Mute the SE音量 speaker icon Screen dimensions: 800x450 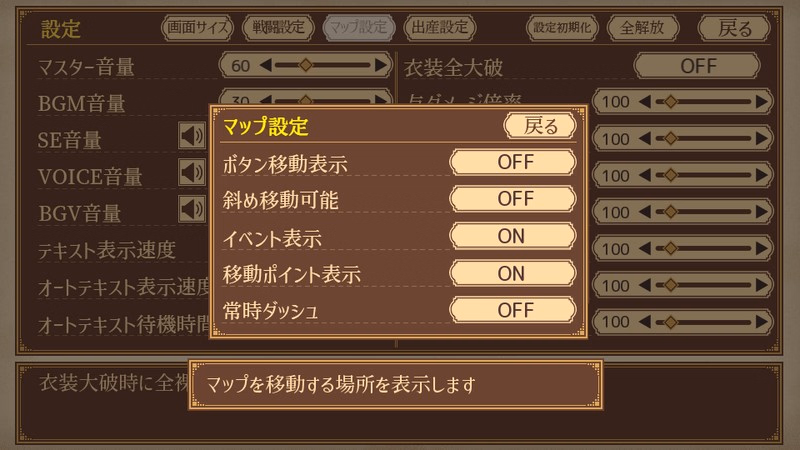click(x=192, y=136)
